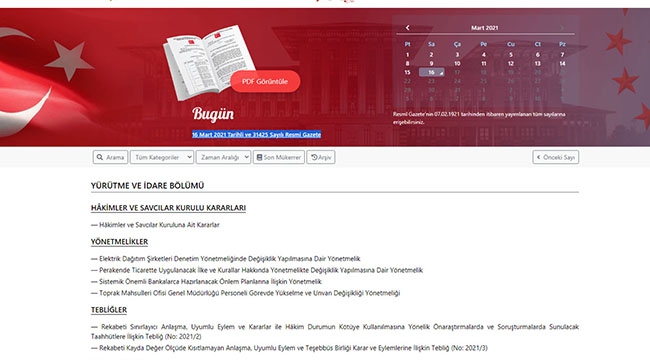The width and height of the screenshot is (650, 360).
Task: Open Tebliğ No: 2021/2 link
Action: 335,331
